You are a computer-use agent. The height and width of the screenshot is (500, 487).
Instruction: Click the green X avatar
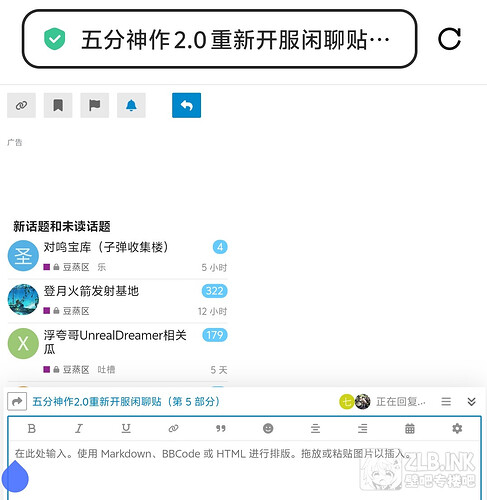(23, 343)
